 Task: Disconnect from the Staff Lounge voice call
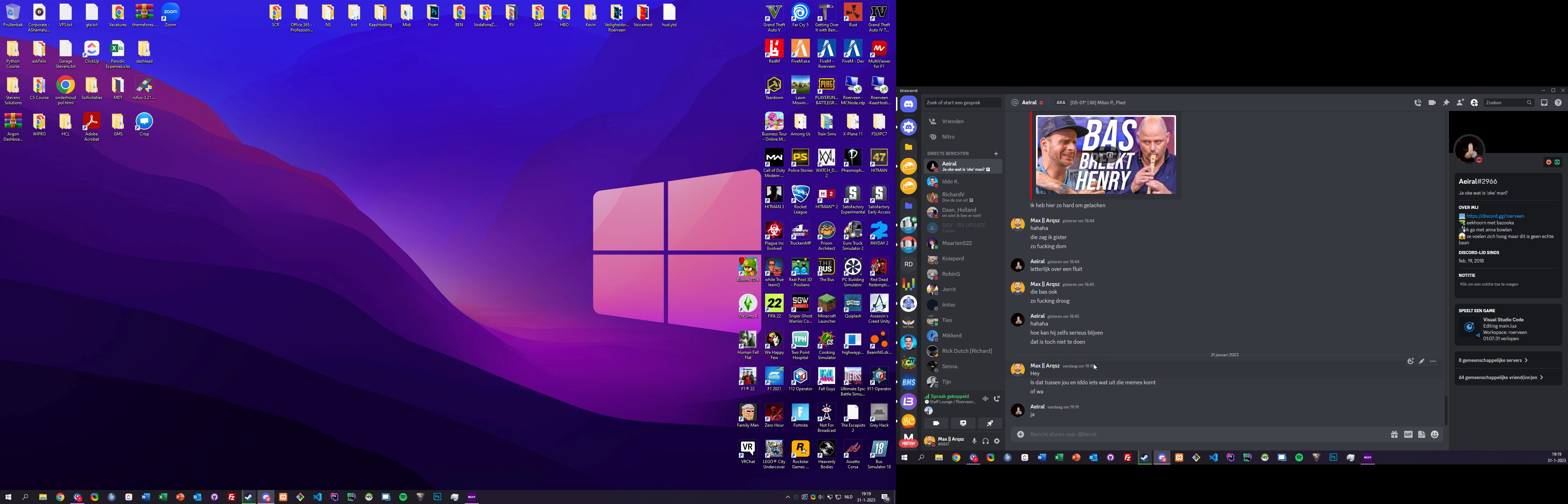997,399
